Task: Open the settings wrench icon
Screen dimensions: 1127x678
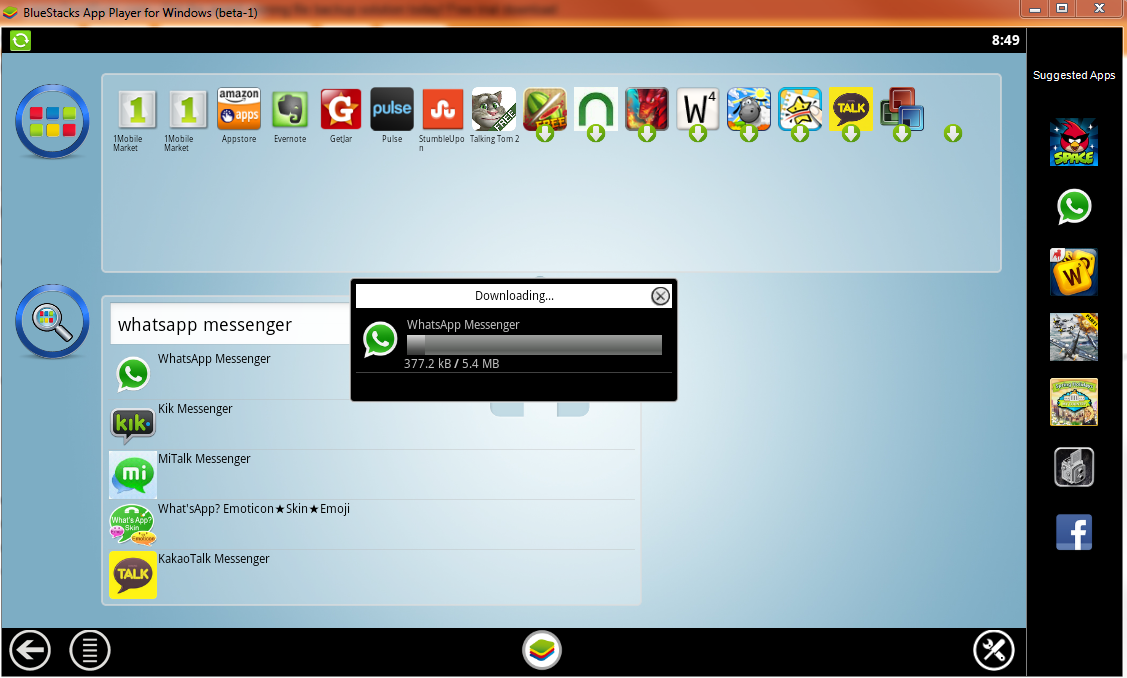Action: click(x=993, y=651)
